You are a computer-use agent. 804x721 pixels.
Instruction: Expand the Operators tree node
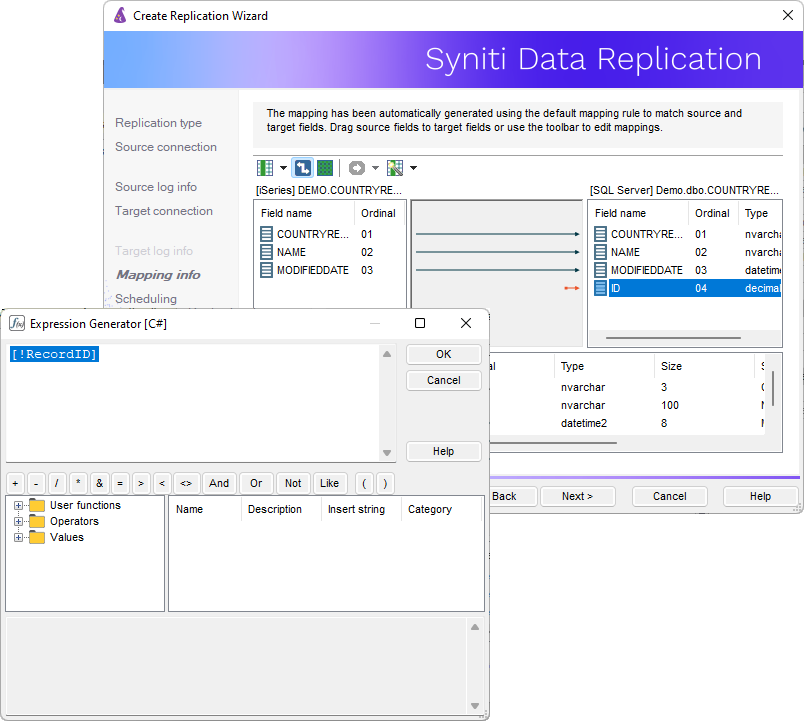pos(18,522)
